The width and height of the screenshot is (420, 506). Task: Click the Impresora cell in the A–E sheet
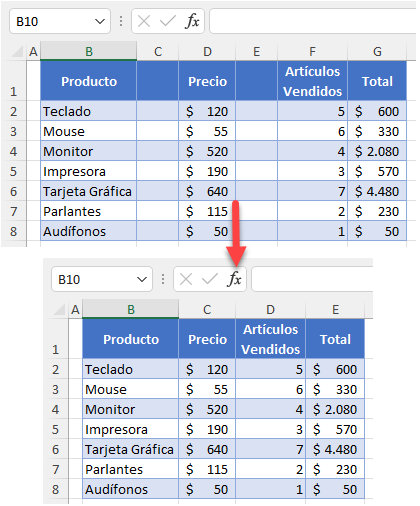(131, 429)
